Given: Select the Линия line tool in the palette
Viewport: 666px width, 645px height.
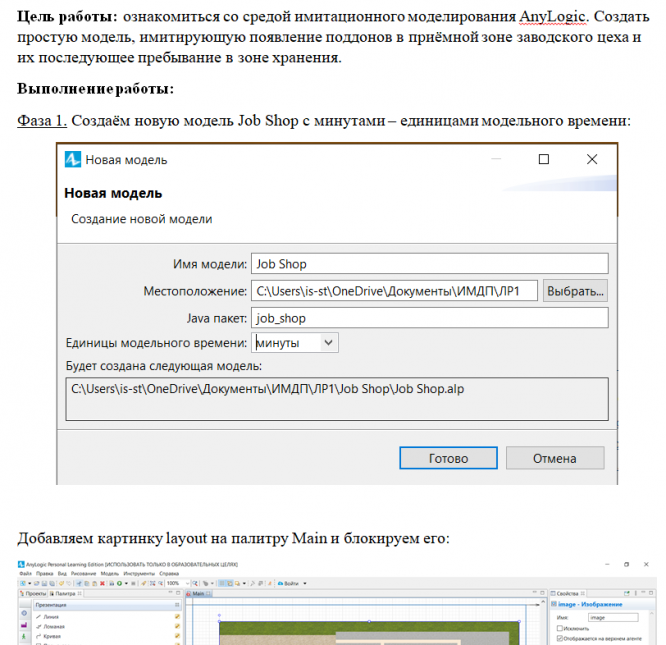Looking at the screenshot, I should click(x=51, y=617).
